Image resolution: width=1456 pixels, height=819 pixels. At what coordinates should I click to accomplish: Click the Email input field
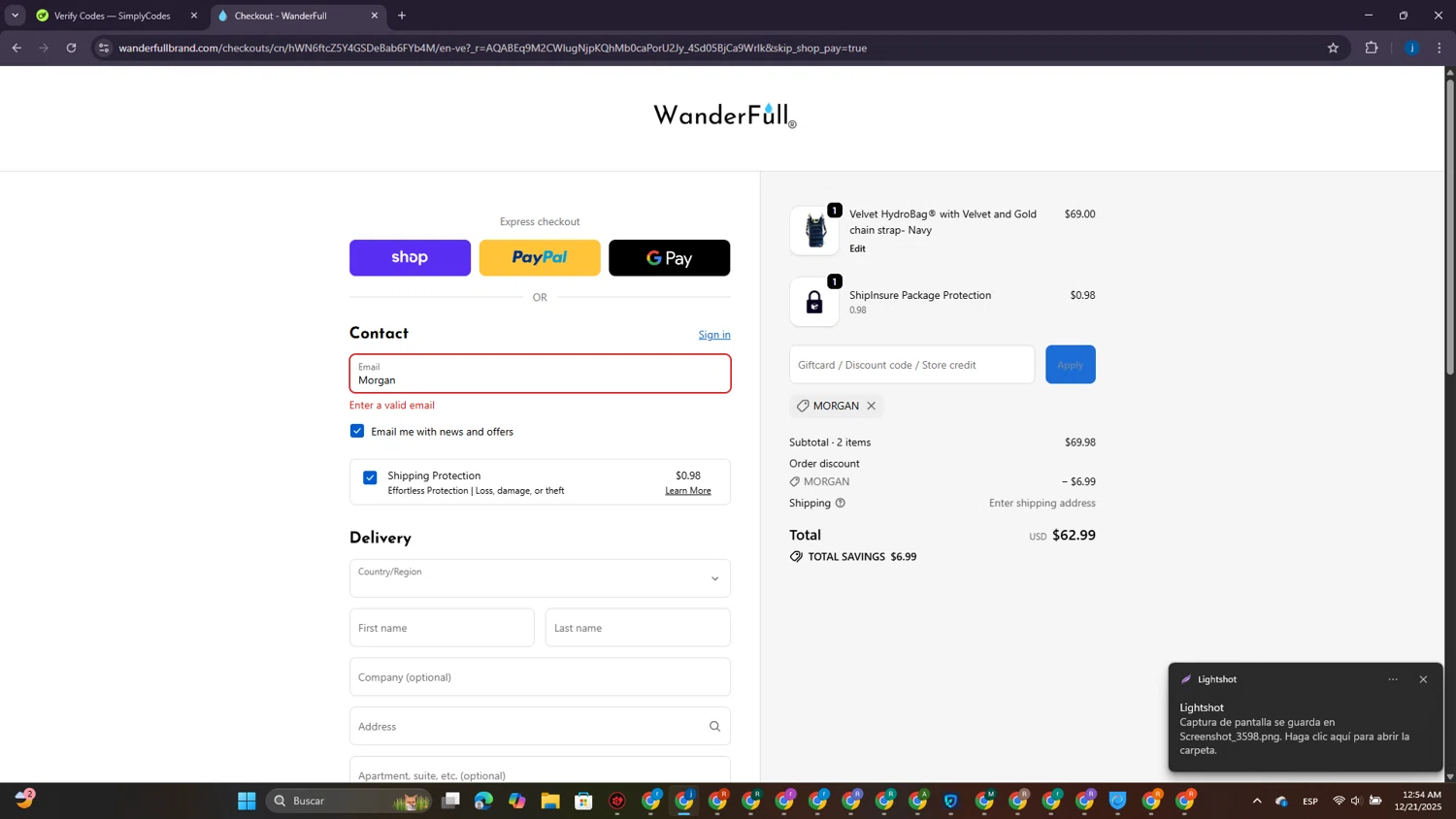point(540,374)
